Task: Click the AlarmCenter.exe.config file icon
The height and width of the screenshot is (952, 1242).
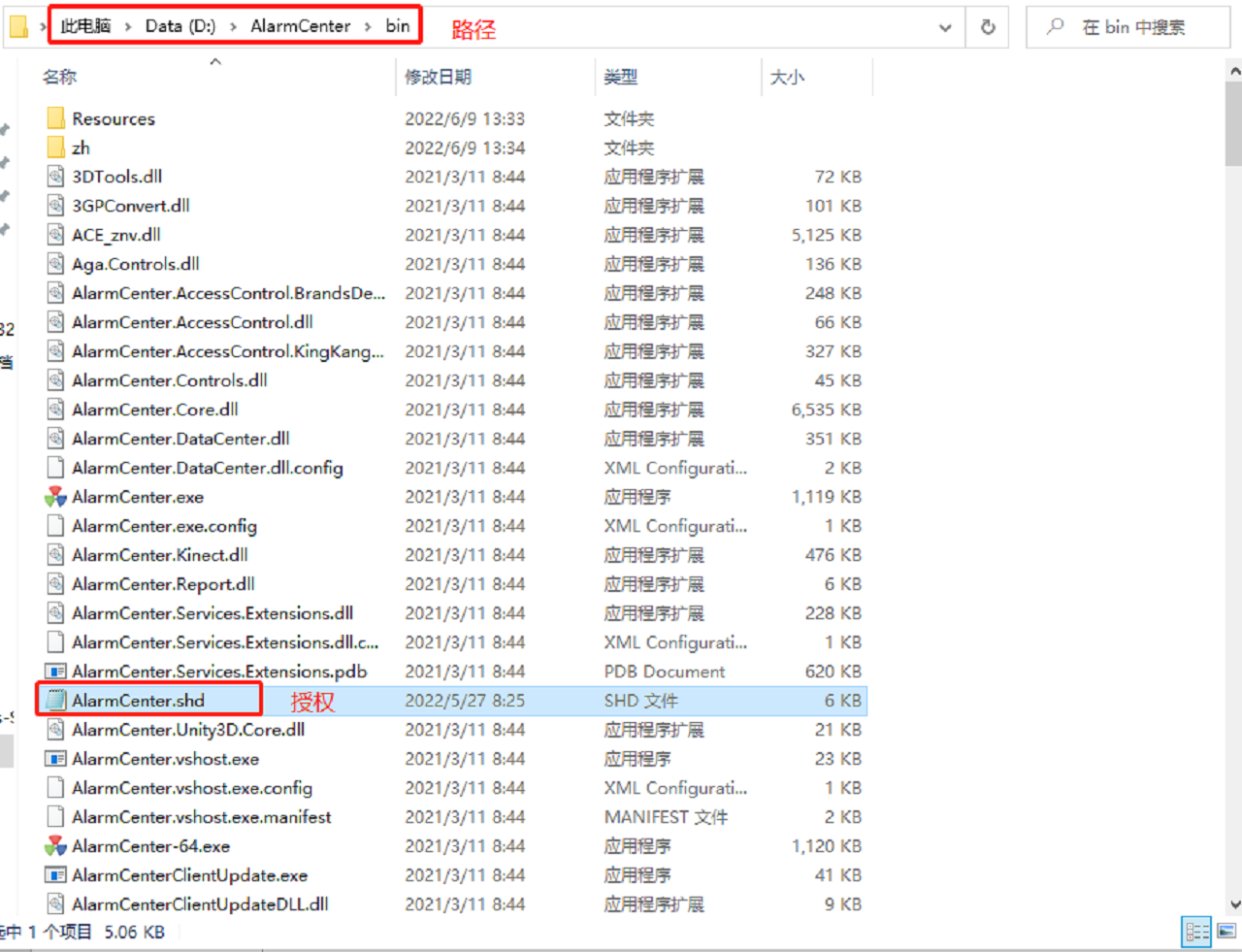Action: [x=55, y=526]
